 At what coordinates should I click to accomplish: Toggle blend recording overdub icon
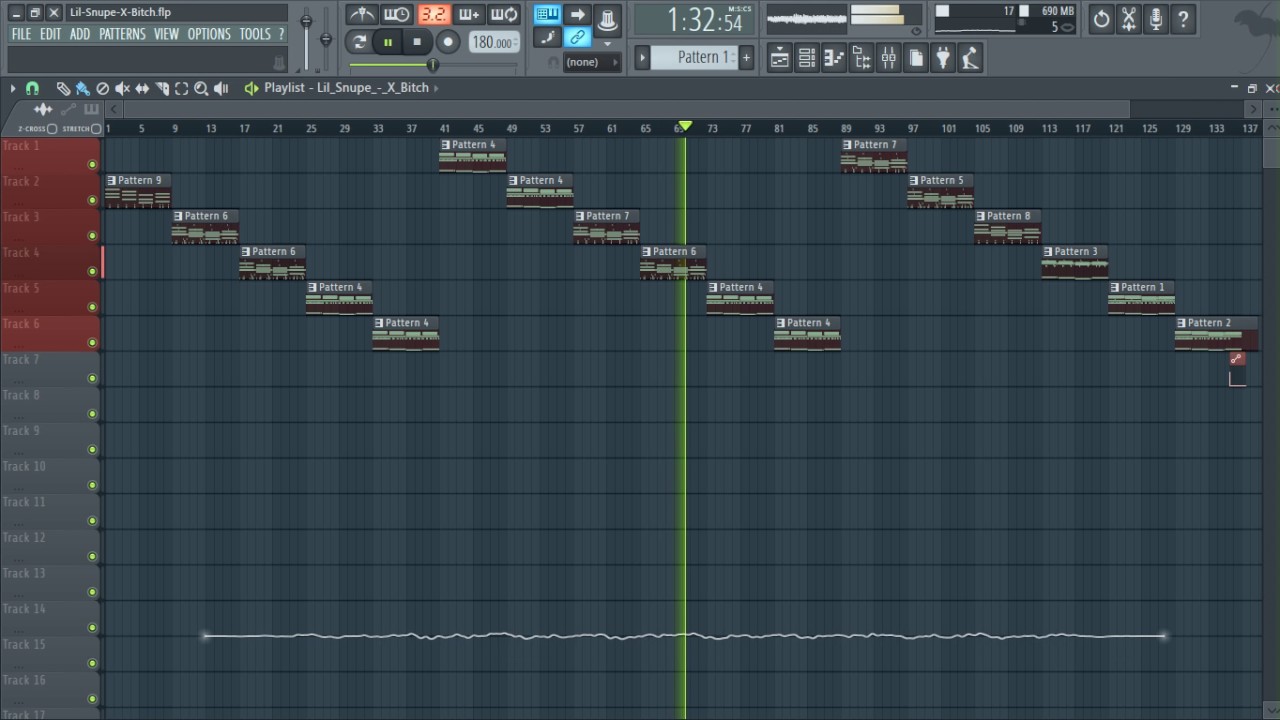[x=469, y=15]
